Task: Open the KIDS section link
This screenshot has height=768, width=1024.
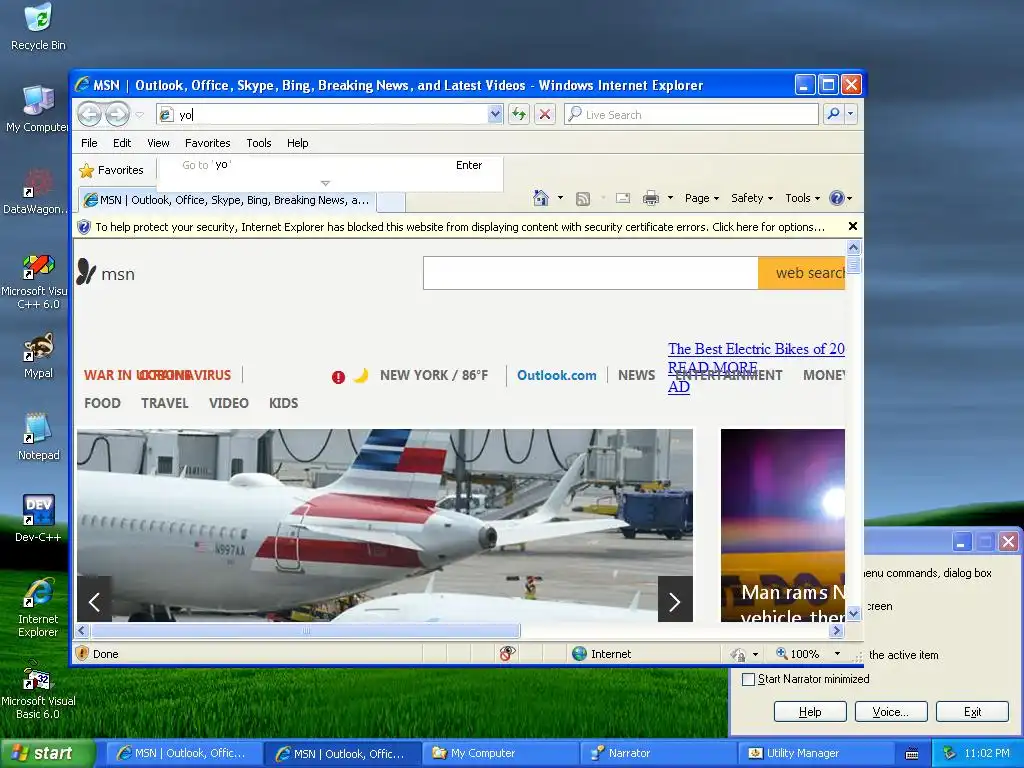Action: click(283, 404)
